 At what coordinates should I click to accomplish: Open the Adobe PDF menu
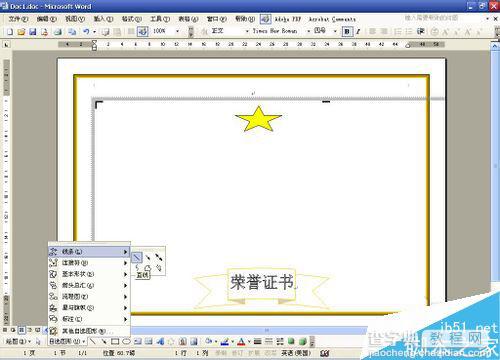[x=288, y=19]
